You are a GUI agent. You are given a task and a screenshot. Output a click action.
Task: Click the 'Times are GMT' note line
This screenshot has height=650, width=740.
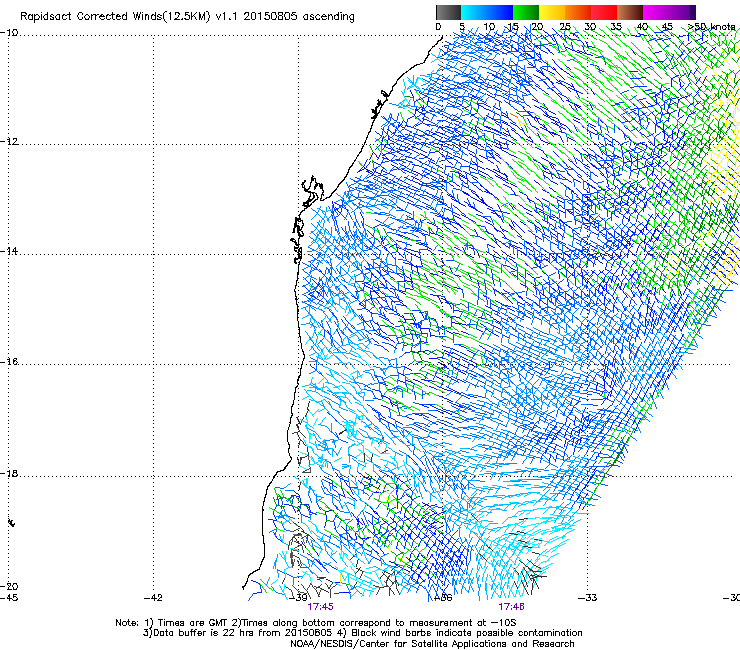316,623
